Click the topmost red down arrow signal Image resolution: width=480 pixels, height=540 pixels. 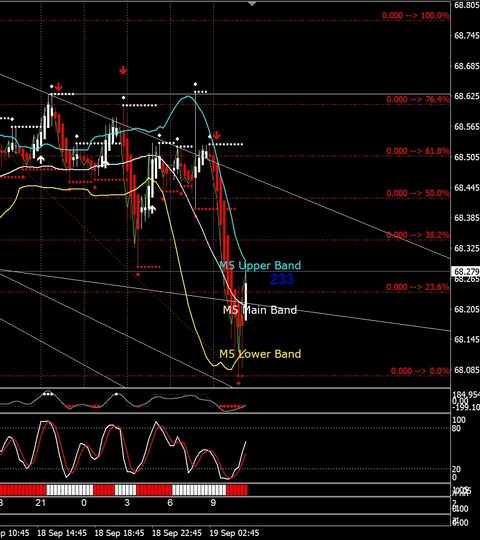click(123, 71)
